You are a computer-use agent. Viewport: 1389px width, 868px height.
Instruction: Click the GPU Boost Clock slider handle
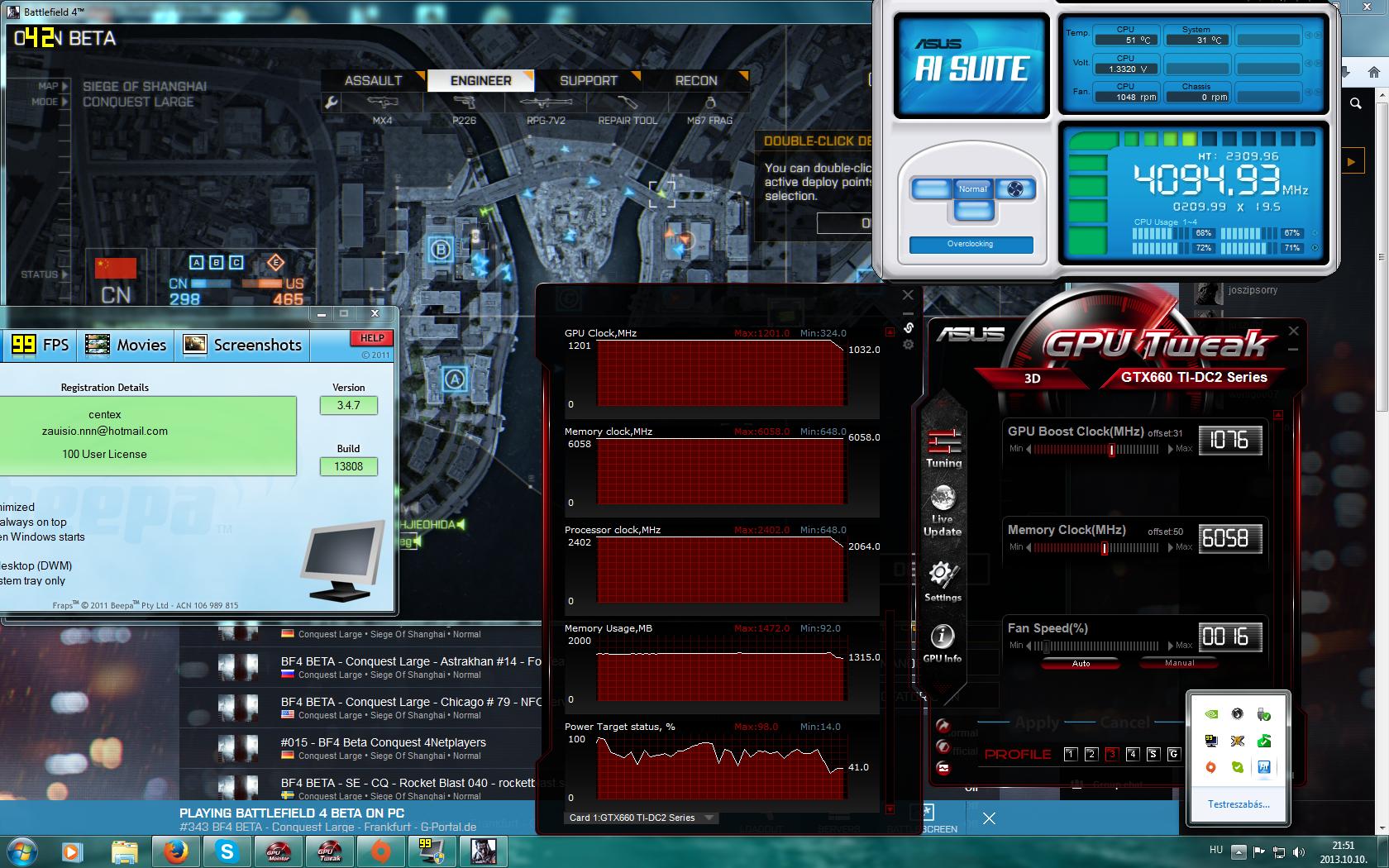click(x=1111, y=450)
